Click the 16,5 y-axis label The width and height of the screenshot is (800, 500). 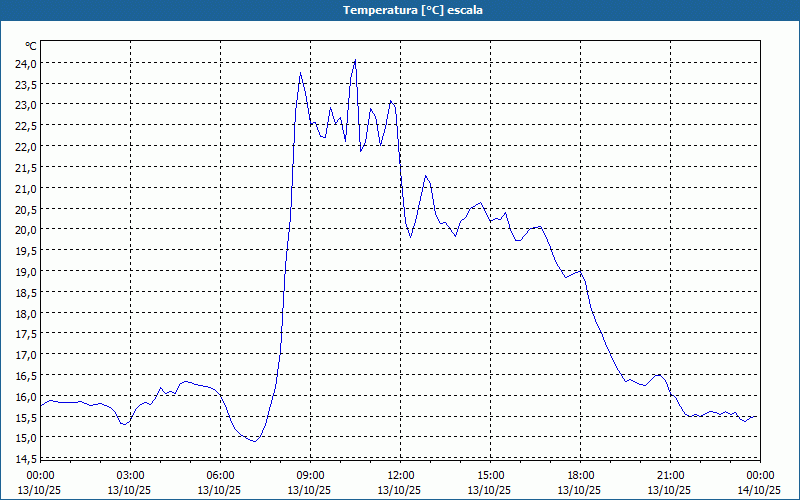[26, 376]
